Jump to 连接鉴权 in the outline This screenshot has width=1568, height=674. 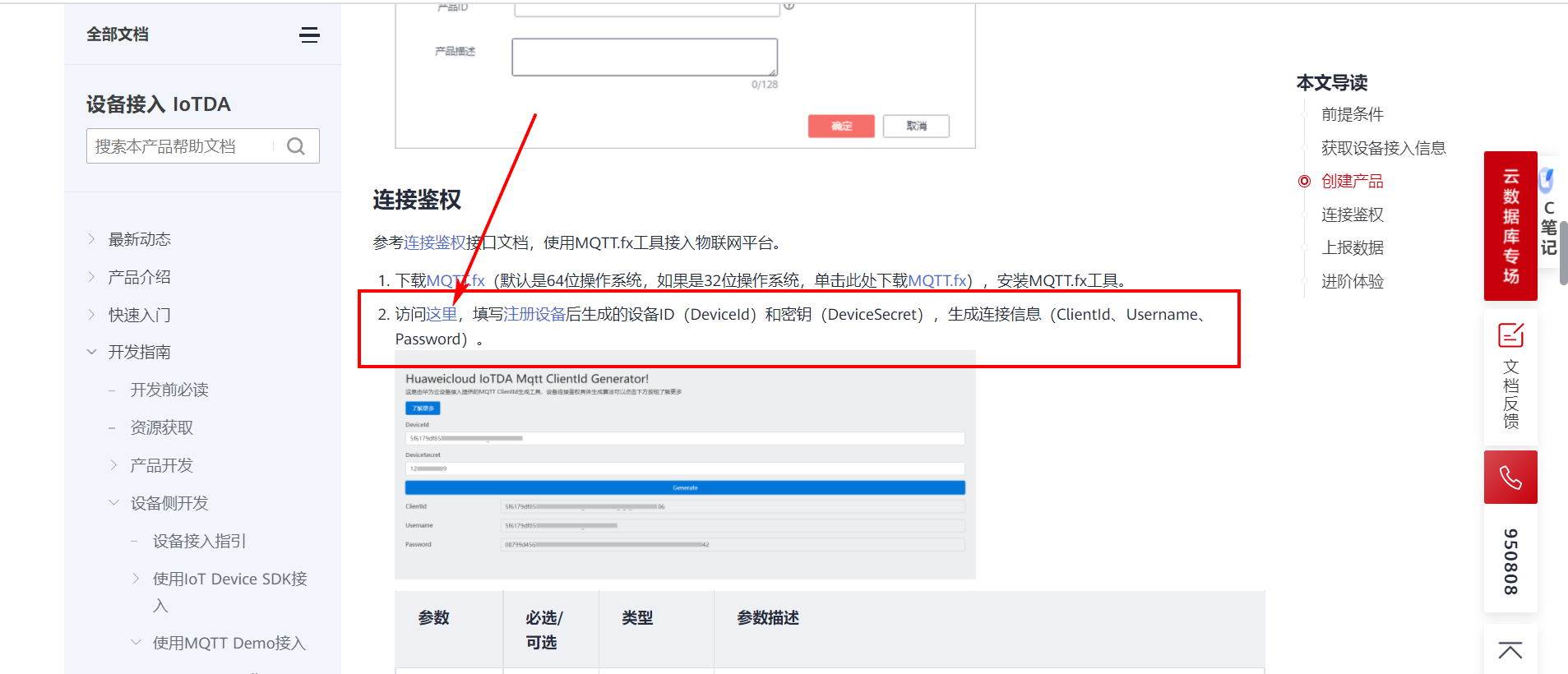1353,215
